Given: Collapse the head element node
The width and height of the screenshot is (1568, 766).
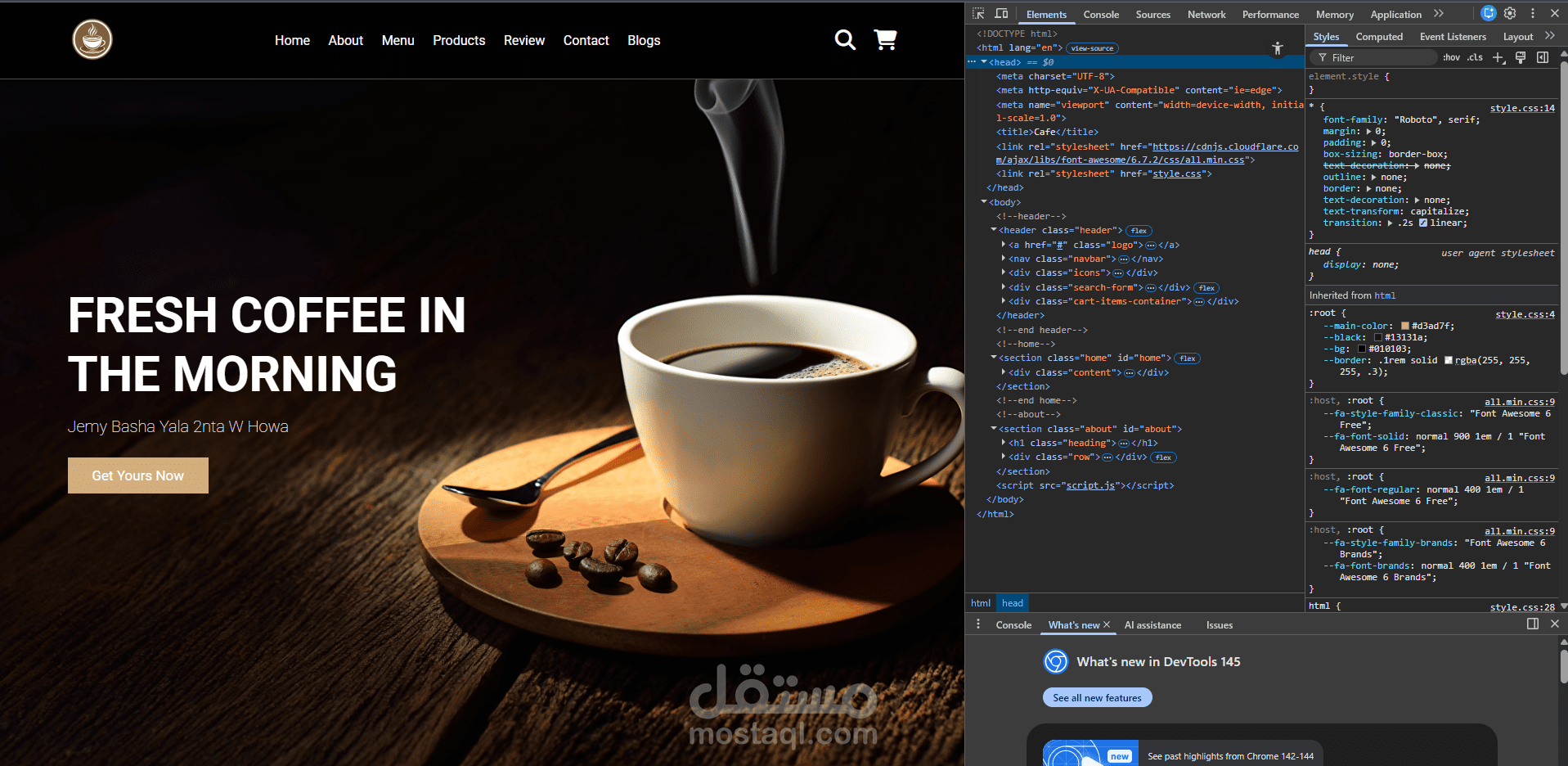Looking at the screenshot, I should [x=984, y=62].
